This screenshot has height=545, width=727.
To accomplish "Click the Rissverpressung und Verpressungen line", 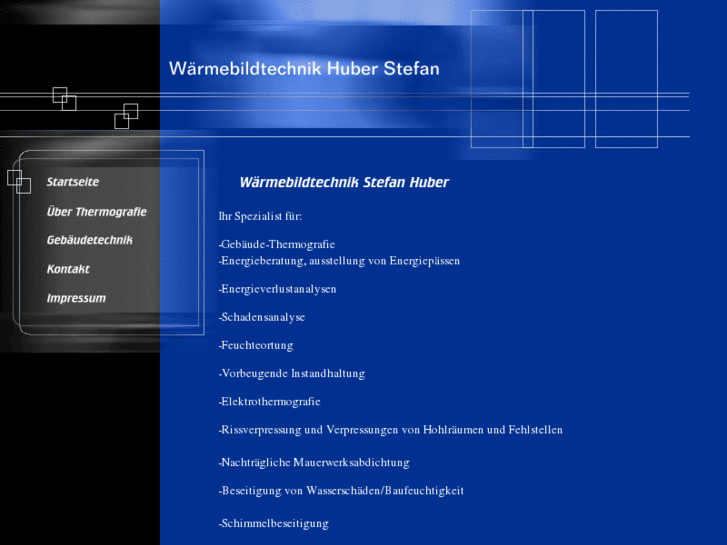I will [x=390, y=430].
